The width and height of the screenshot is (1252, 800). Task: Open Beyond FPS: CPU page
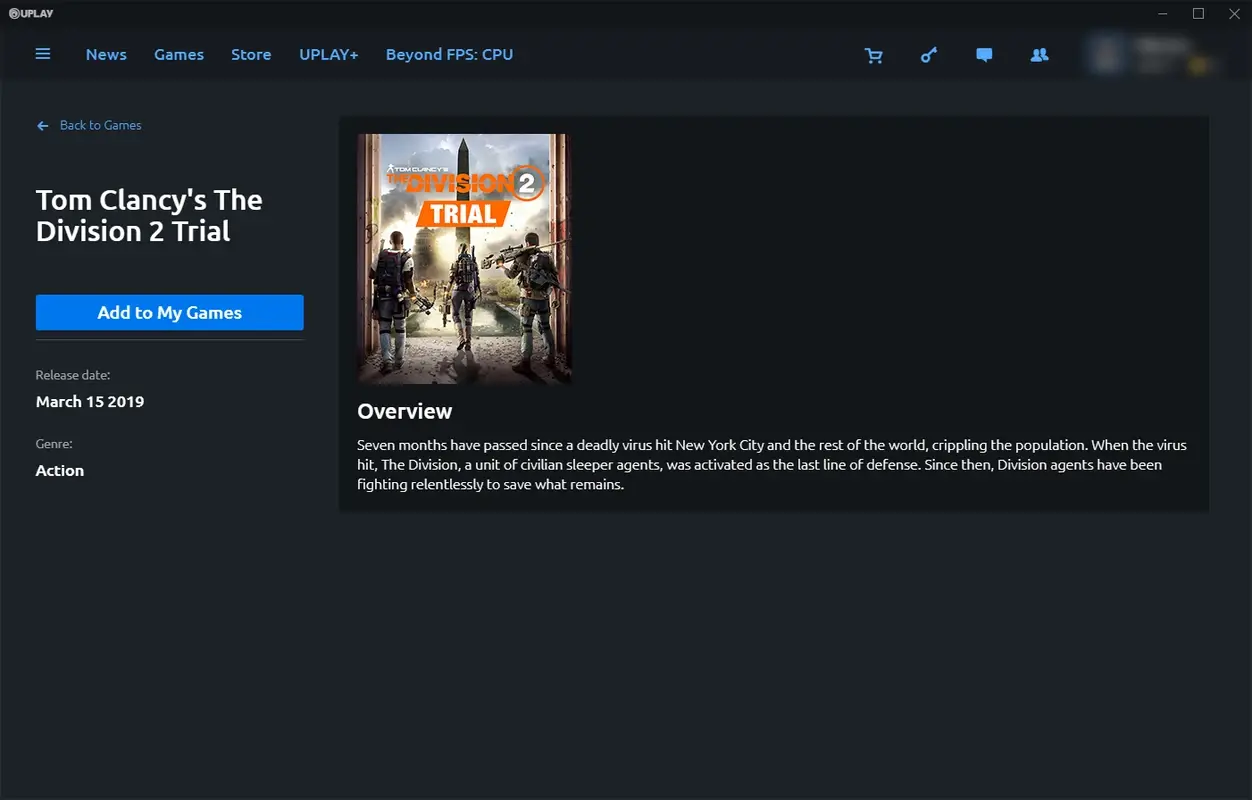click(x=450, y=55)
